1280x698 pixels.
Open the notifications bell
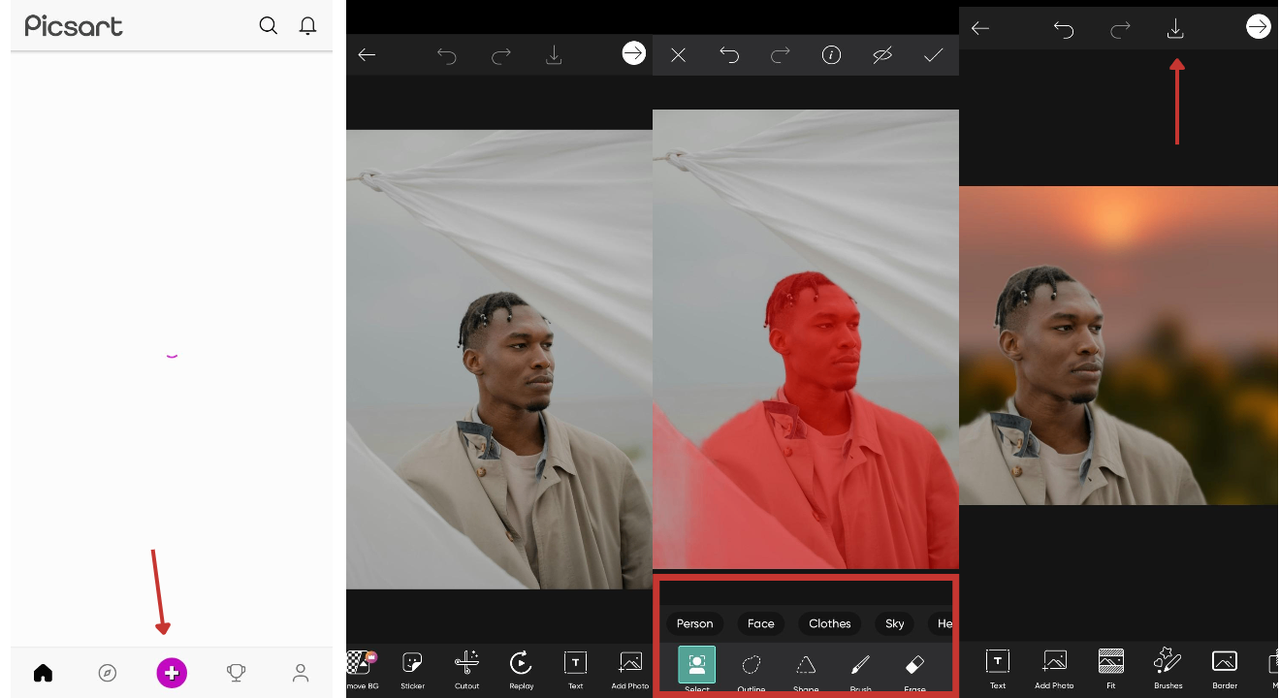click(x=308, y=26)
